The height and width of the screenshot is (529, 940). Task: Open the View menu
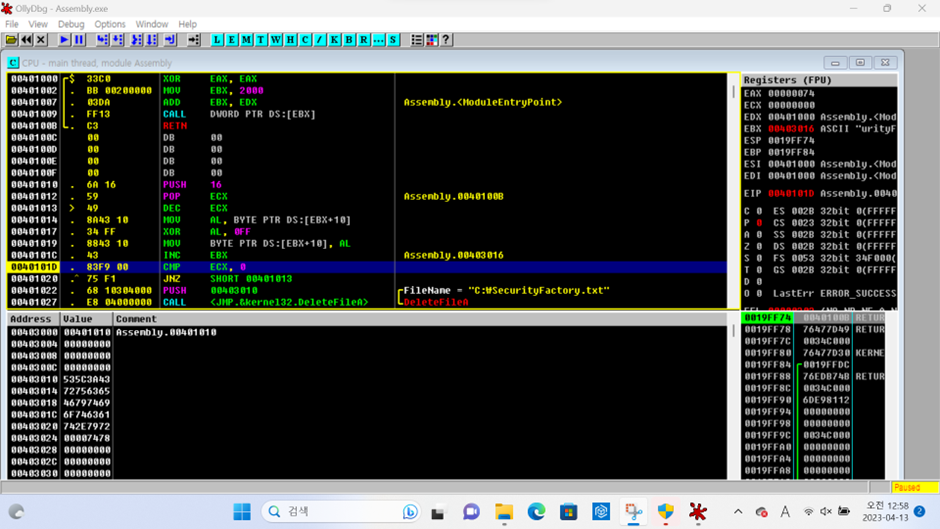38,24
